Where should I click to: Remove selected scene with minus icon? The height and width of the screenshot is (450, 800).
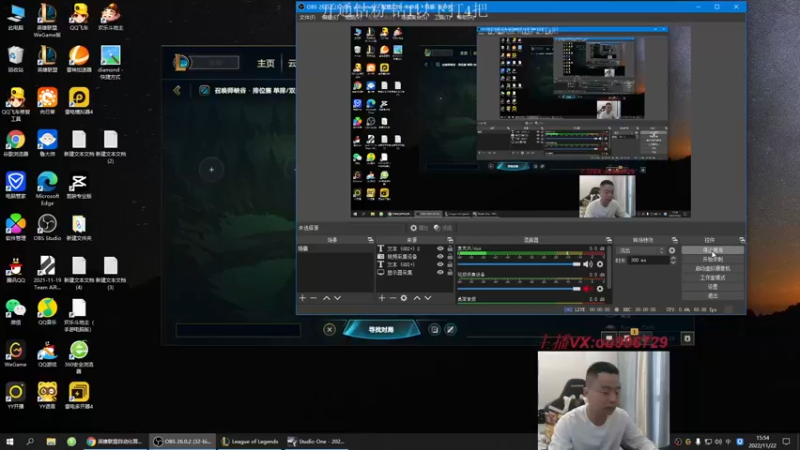click(313, 298)
